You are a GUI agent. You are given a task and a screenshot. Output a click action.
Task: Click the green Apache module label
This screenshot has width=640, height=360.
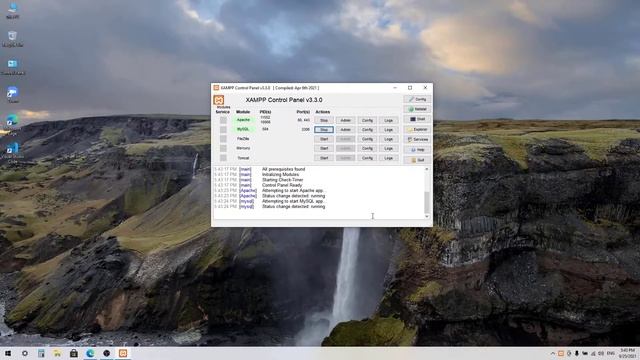243,120
